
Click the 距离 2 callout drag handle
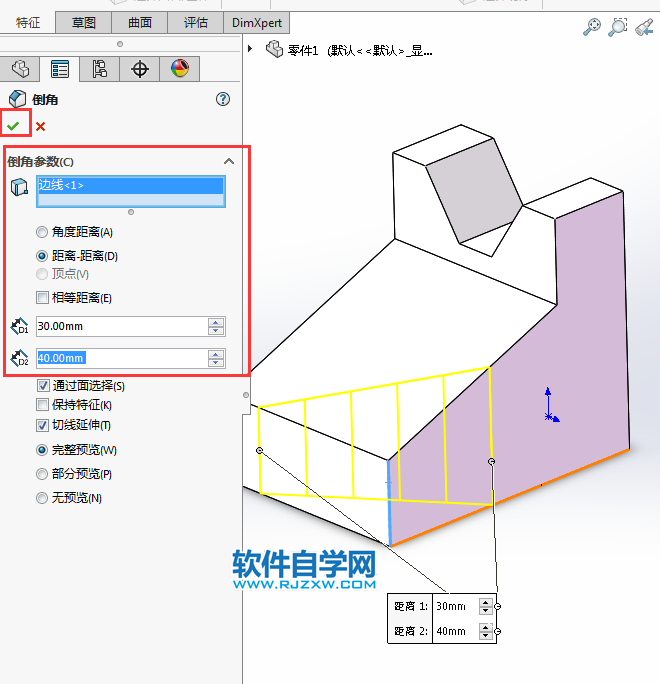(498, 631)
